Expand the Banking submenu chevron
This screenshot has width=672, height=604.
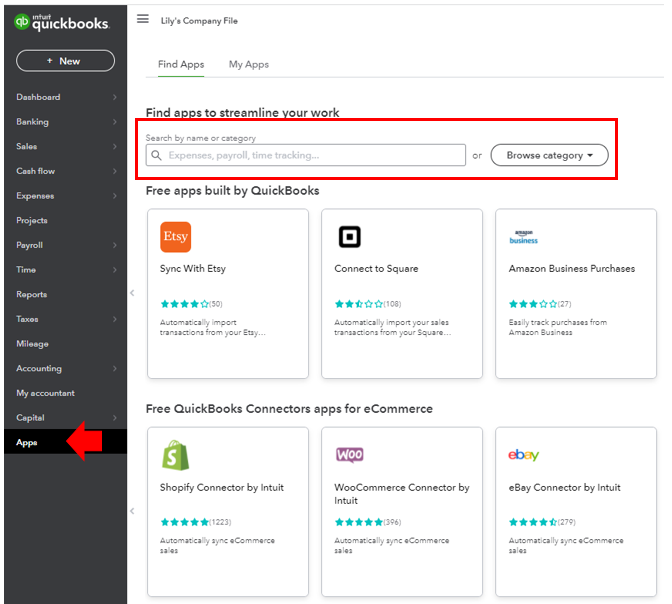pos(114,122)
